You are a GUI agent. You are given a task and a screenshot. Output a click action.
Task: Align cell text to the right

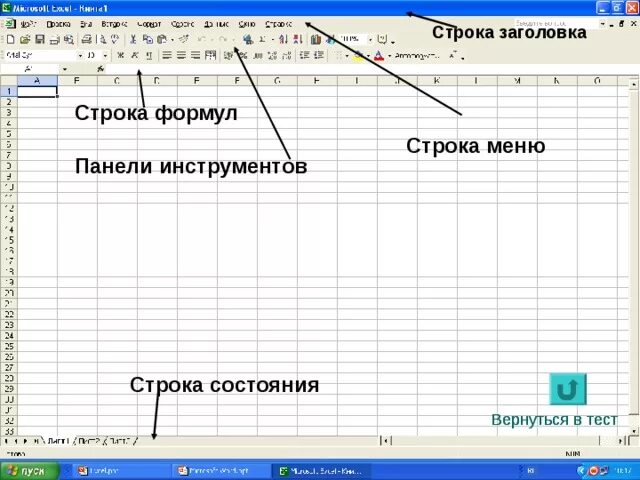click(x=196, y=55)
